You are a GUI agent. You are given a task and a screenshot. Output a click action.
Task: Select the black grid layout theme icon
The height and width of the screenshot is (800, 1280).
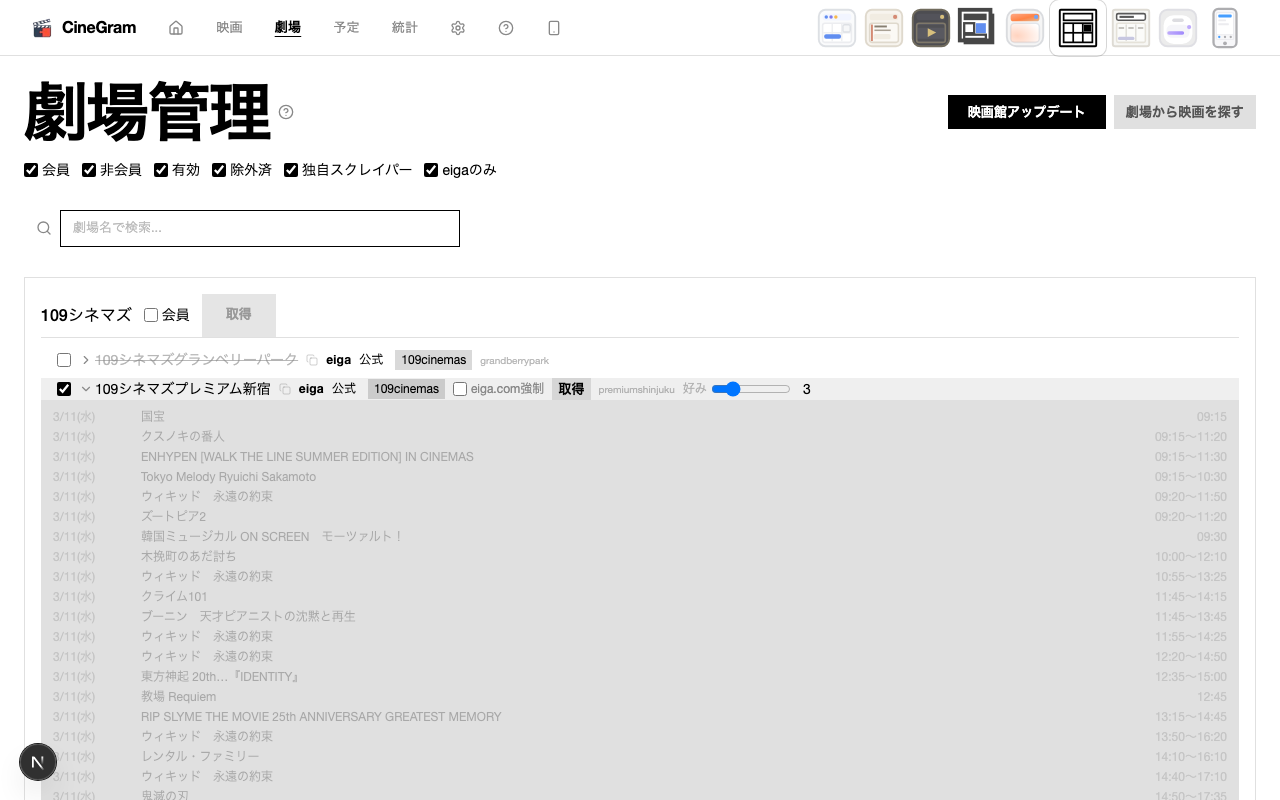(1078, 28)
